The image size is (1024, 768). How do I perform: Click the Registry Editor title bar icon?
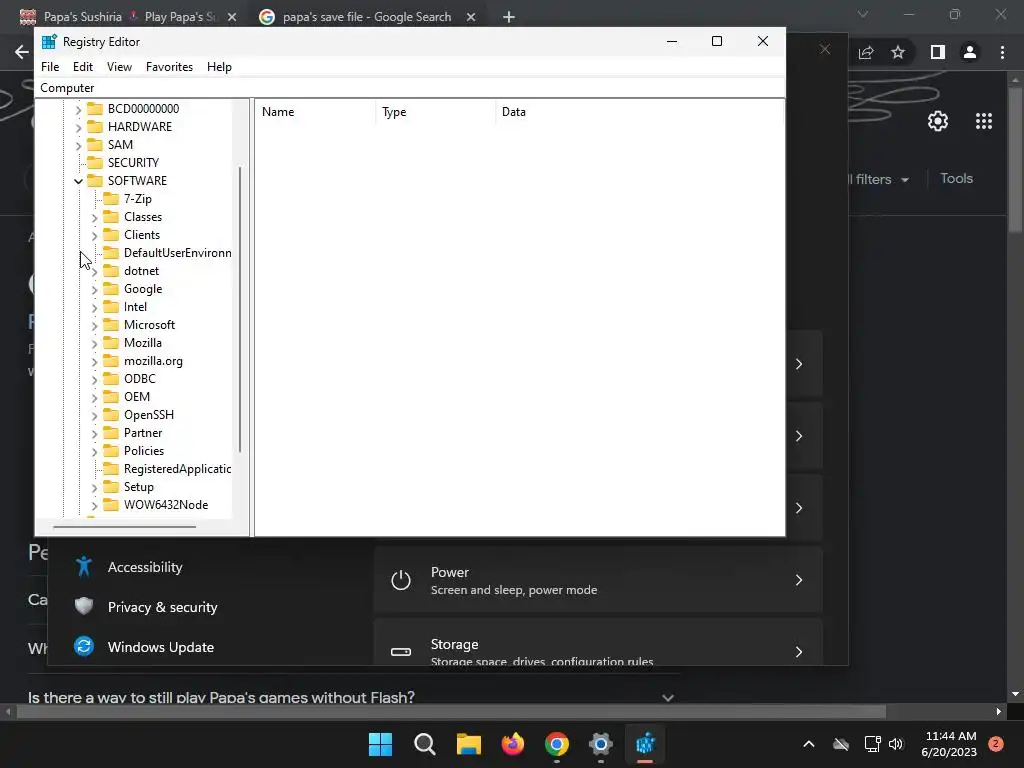coord(49,42)
